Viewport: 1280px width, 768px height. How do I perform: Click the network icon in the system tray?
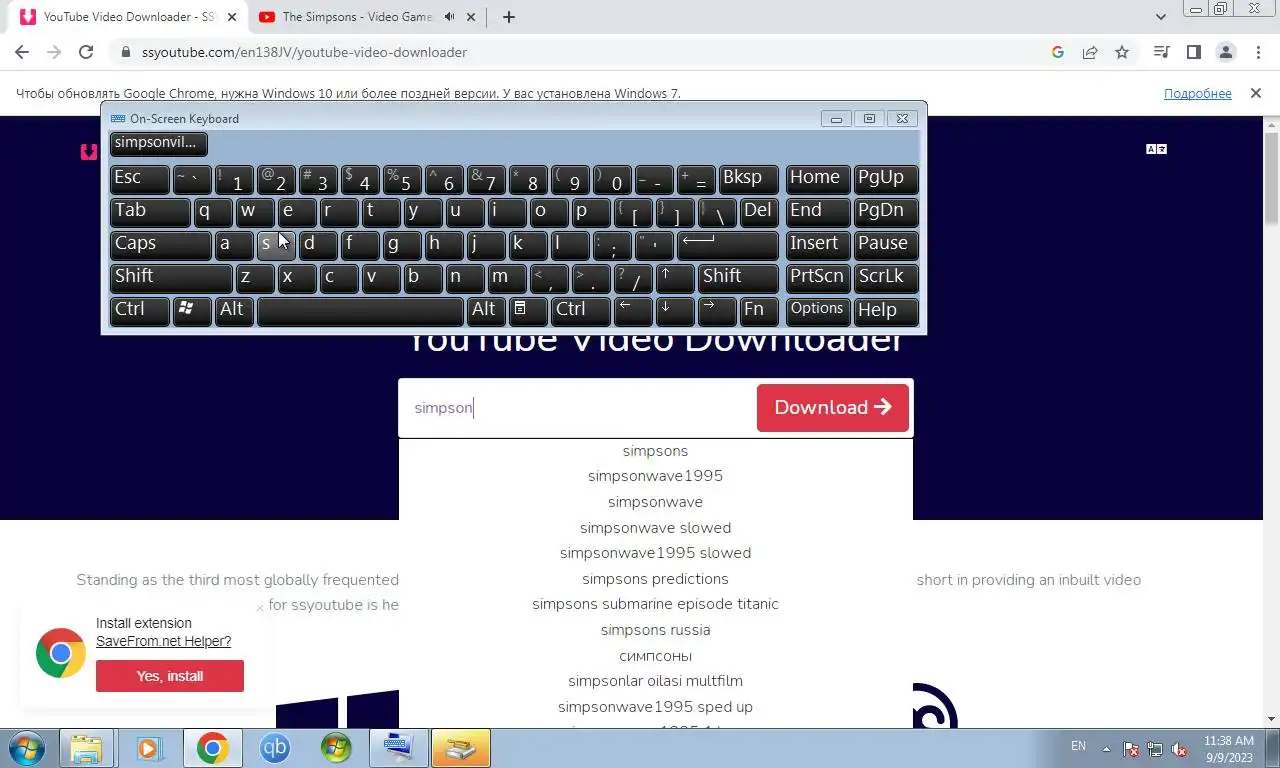pyautogui.click(x=1155, y=748)
